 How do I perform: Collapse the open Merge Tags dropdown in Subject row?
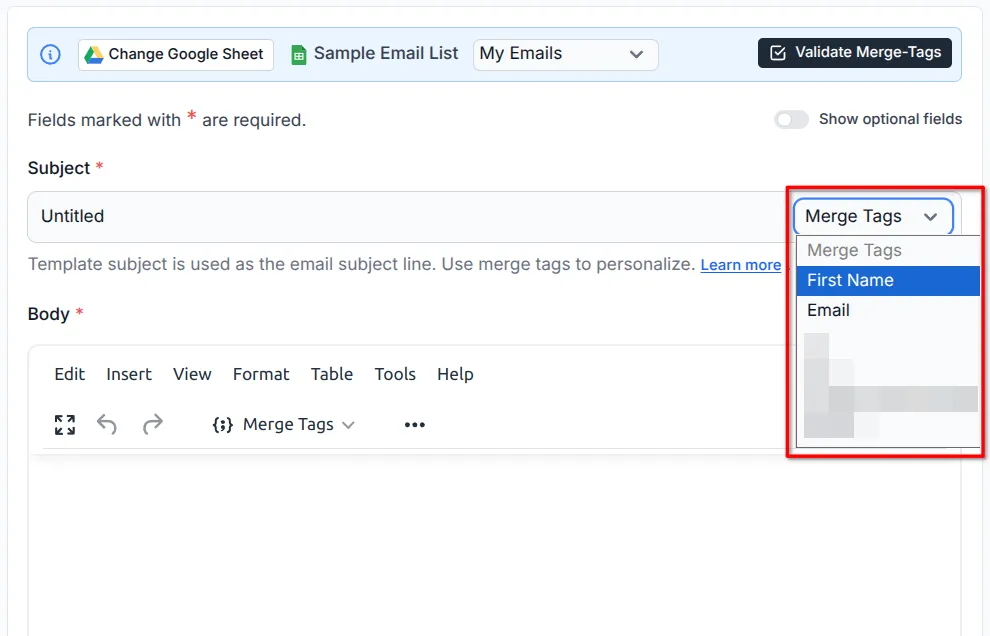click(x=931, y=216)
